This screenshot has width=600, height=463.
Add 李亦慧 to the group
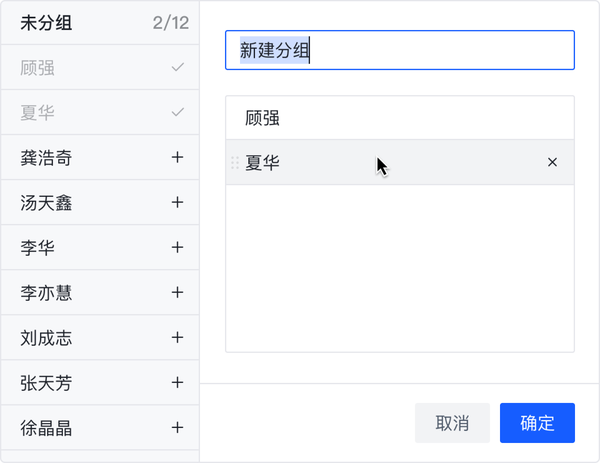coord(177,292)
